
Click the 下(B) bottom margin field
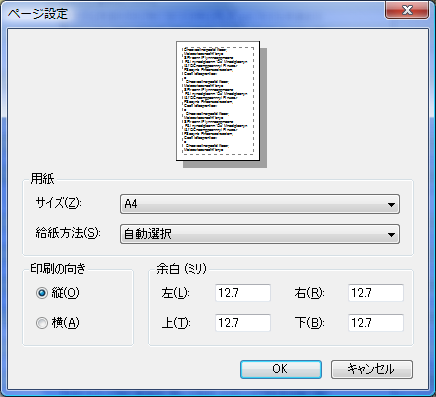(376, 323)
